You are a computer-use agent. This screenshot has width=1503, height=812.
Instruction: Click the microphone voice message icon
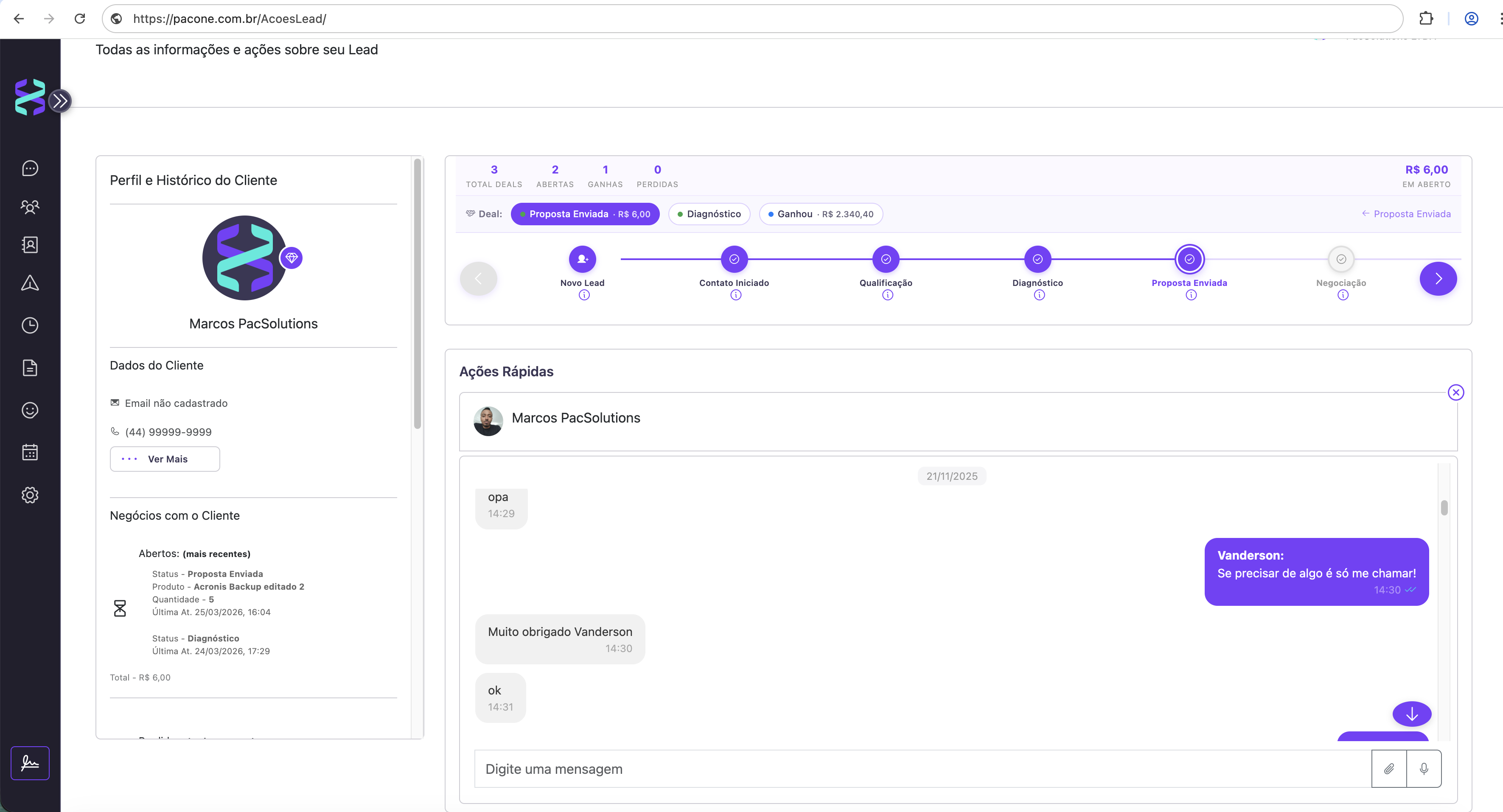(1424, 769)
